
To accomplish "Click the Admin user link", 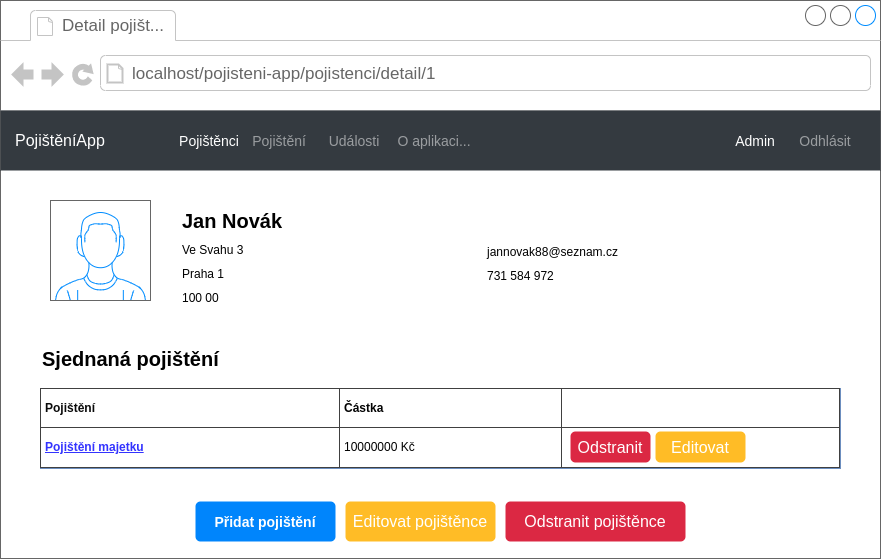I will pyautogui.click(x=754, y=141).
